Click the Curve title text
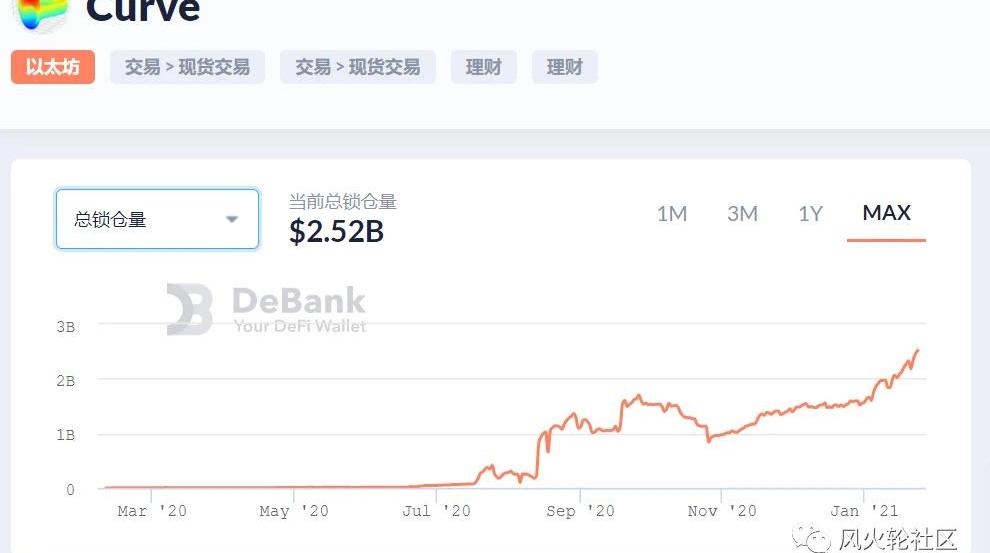 (143, 10)
